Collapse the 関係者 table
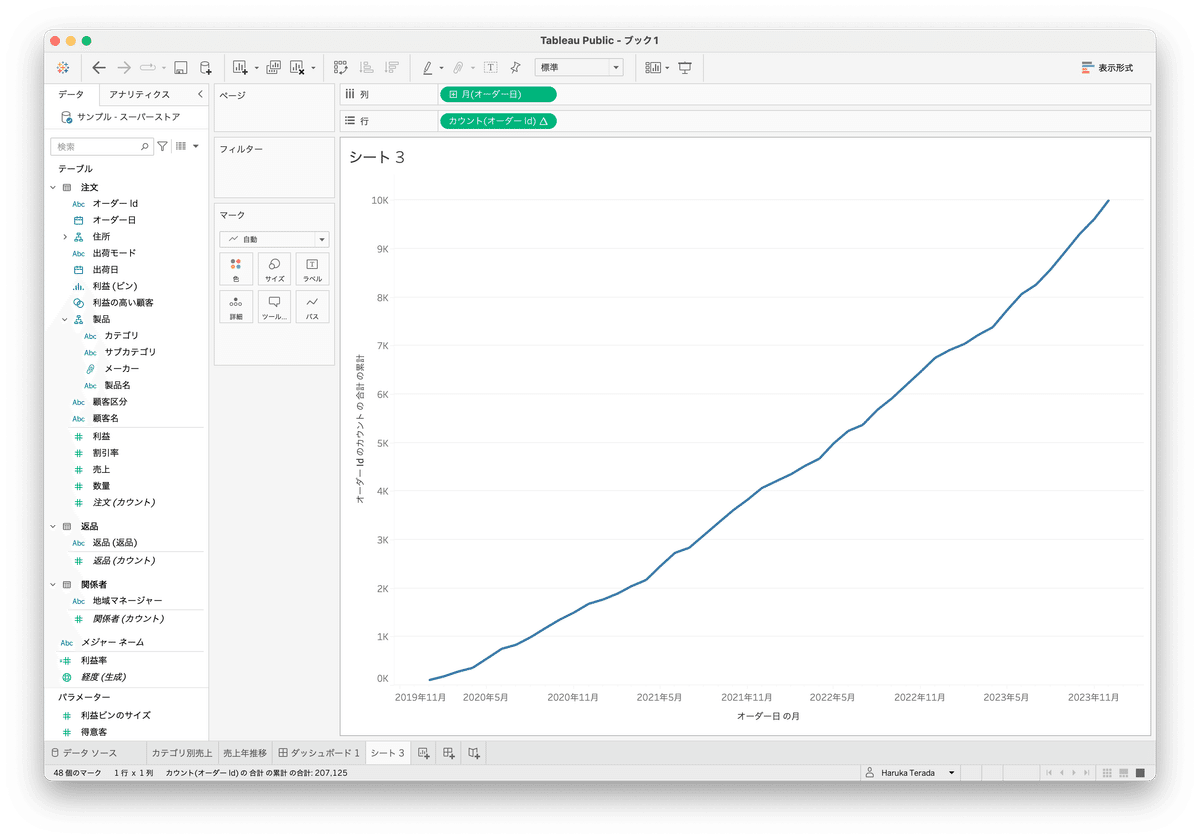 click(x=53, y=584)
